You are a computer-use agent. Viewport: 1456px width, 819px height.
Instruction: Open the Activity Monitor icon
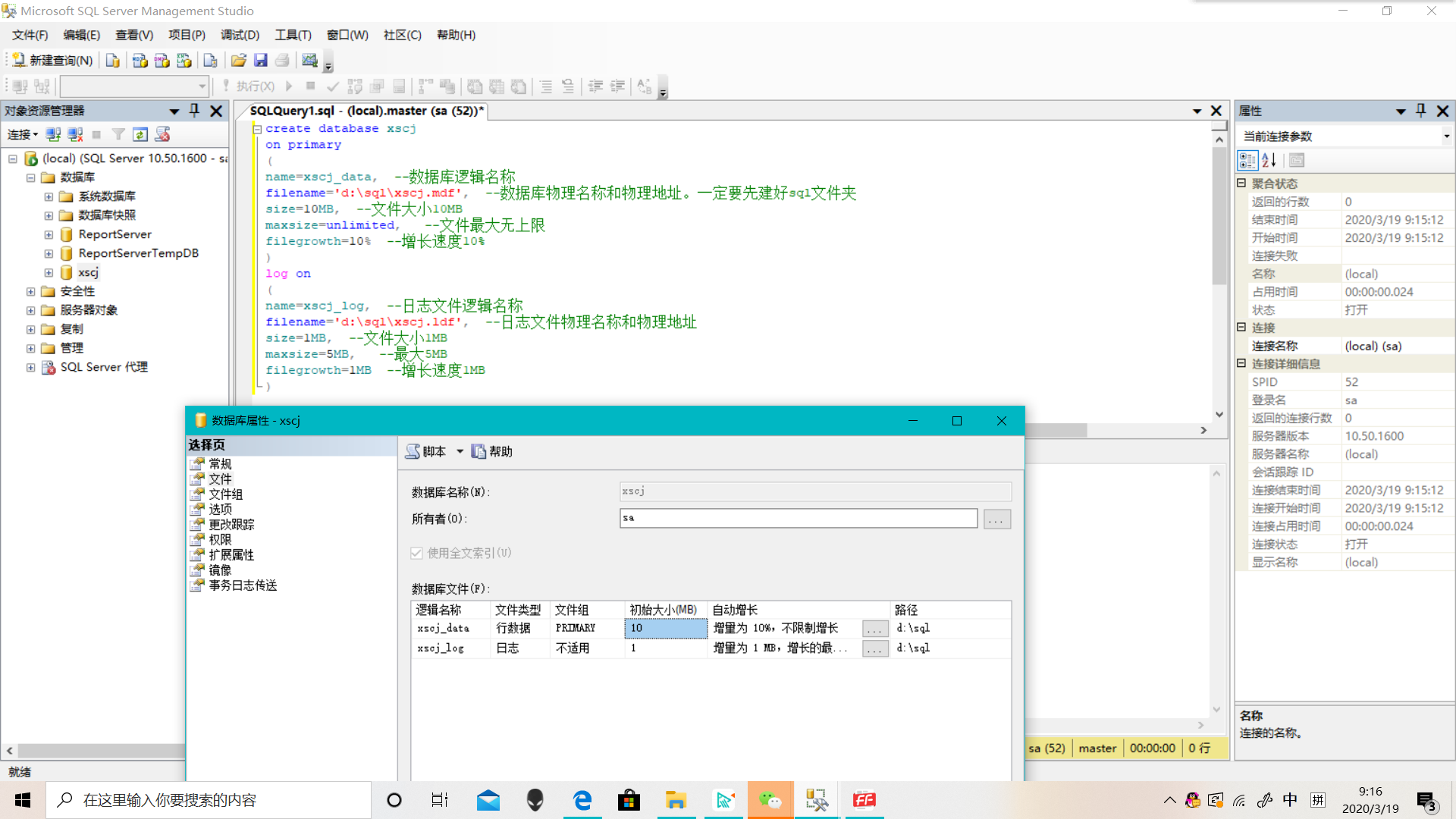[309, 61]
